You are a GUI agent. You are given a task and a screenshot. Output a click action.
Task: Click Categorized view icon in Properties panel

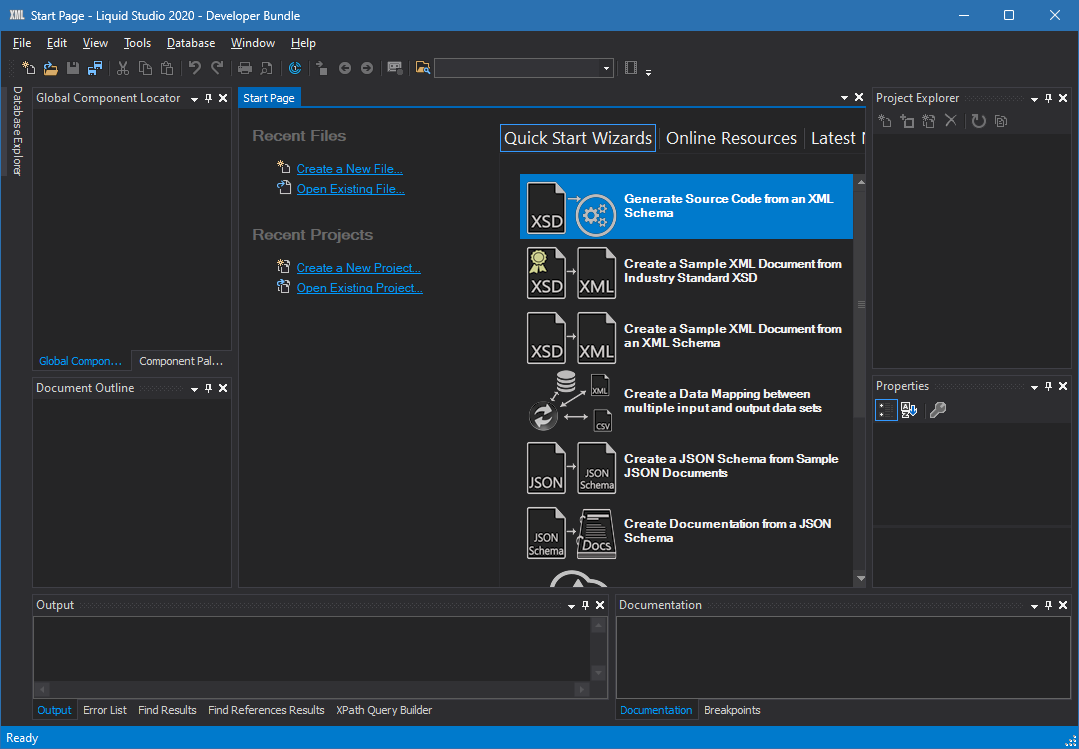pos(886,410)
